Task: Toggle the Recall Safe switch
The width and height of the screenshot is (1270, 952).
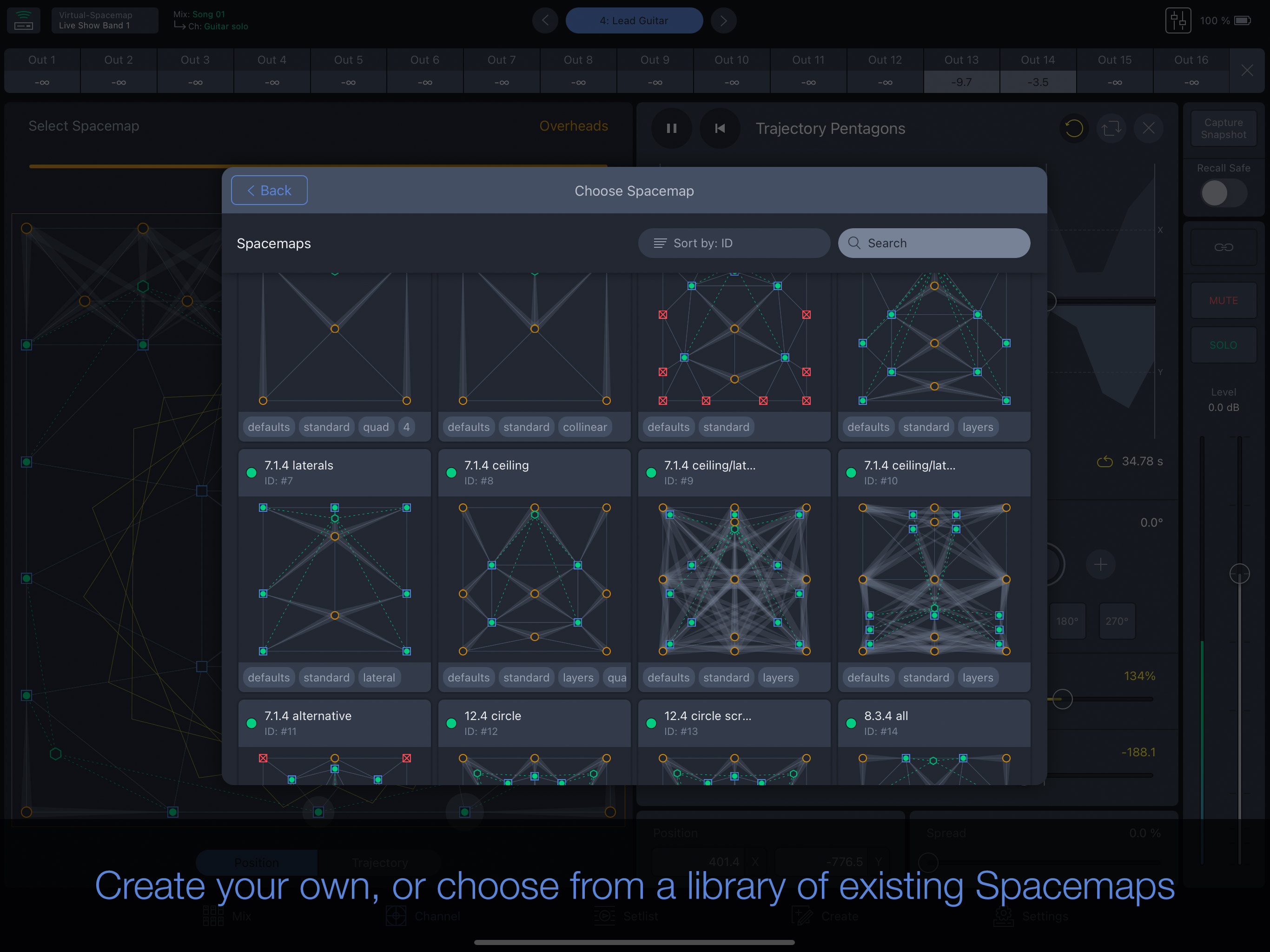Action: [x=1223, y=193]
